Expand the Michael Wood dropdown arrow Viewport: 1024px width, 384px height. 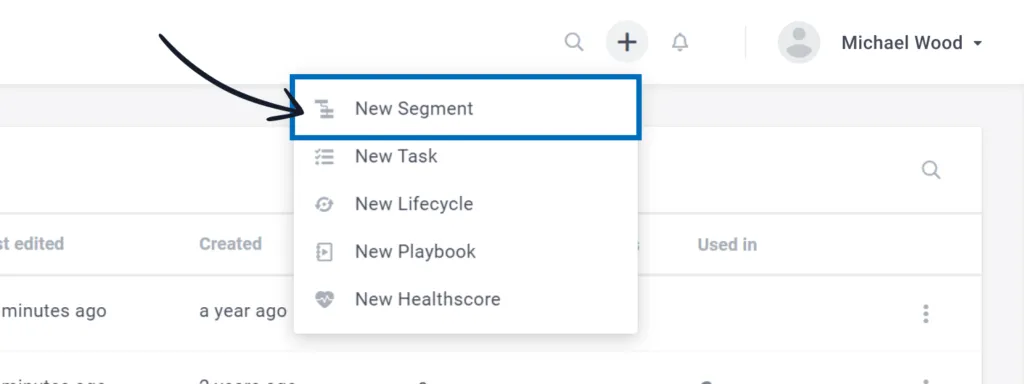tap(978, 43)
